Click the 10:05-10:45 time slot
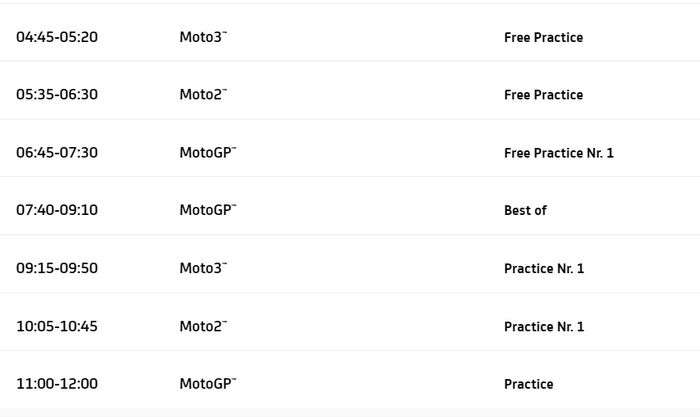The width and height of the screenshot is (700, 417). coord(57,327)
